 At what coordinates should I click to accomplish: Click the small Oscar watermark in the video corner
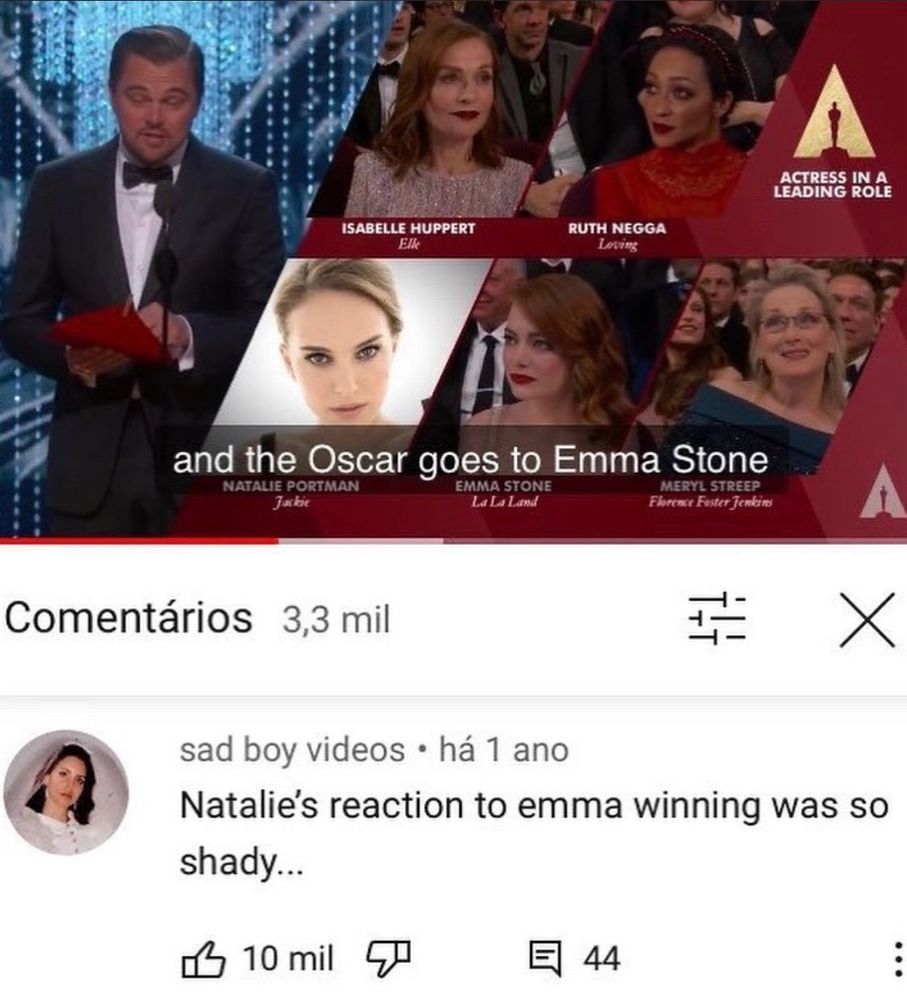(x=883, y=491)
